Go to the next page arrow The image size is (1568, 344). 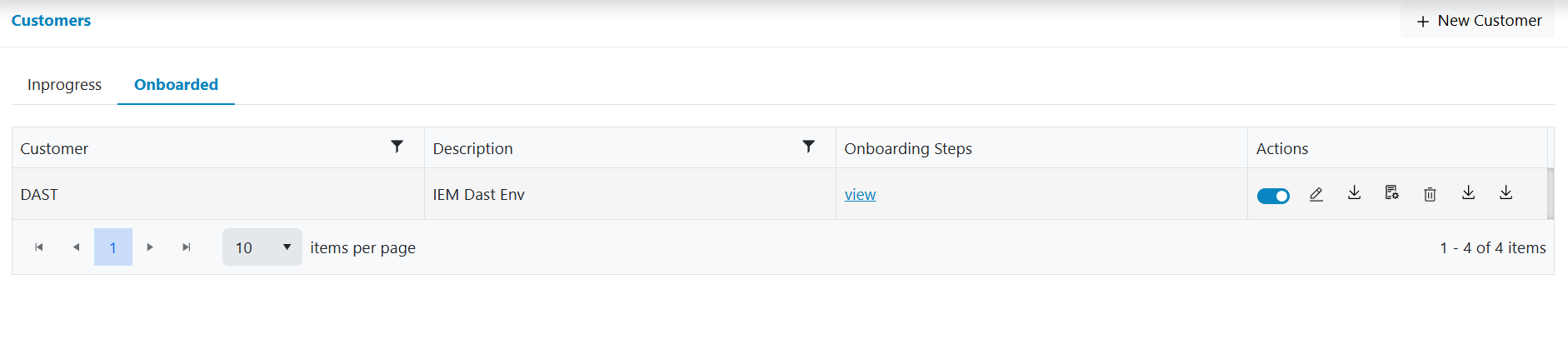coord(150,247)
